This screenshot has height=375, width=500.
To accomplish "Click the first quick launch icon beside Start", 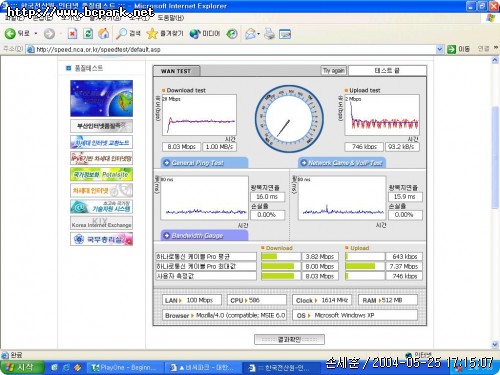I will (54, 368).
